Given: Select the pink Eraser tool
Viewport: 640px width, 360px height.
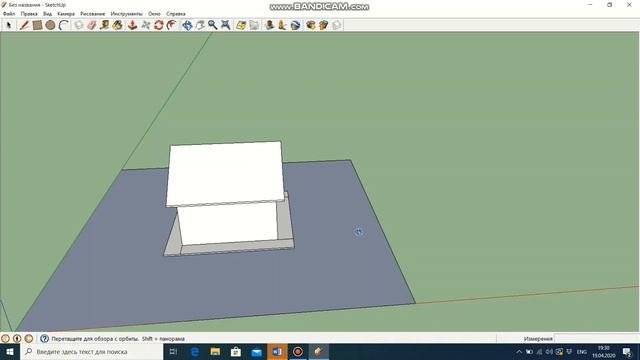Looking at the screenshot, I should [92, 25].
